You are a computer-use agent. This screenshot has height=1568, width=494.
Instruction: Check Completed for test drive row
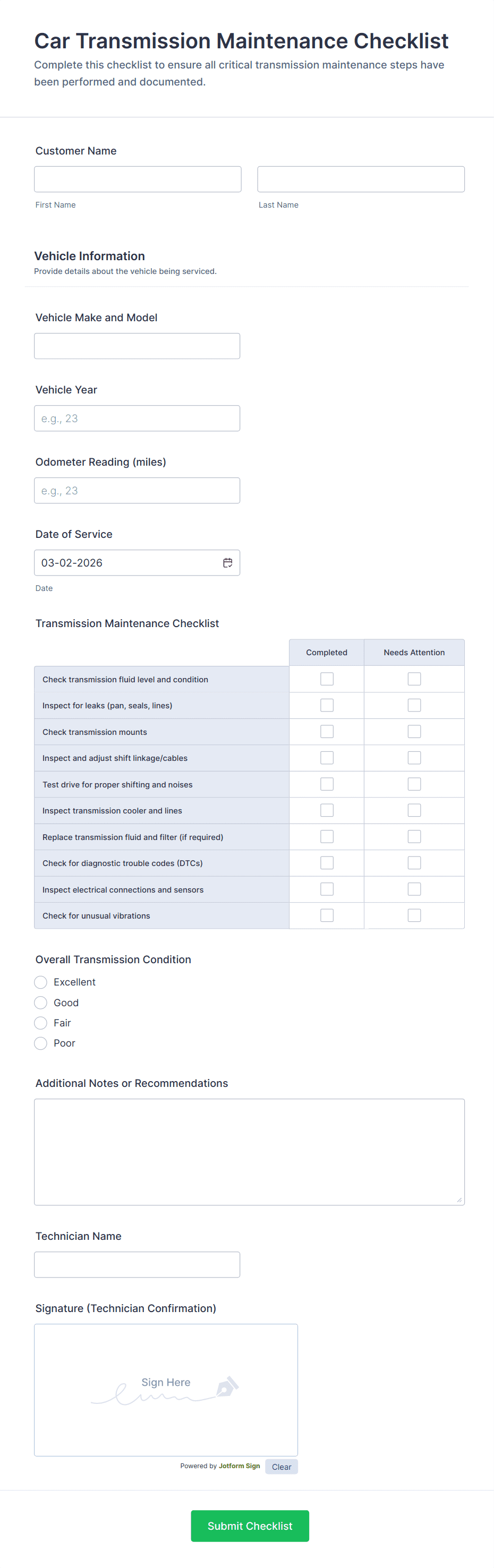point(327,784)
